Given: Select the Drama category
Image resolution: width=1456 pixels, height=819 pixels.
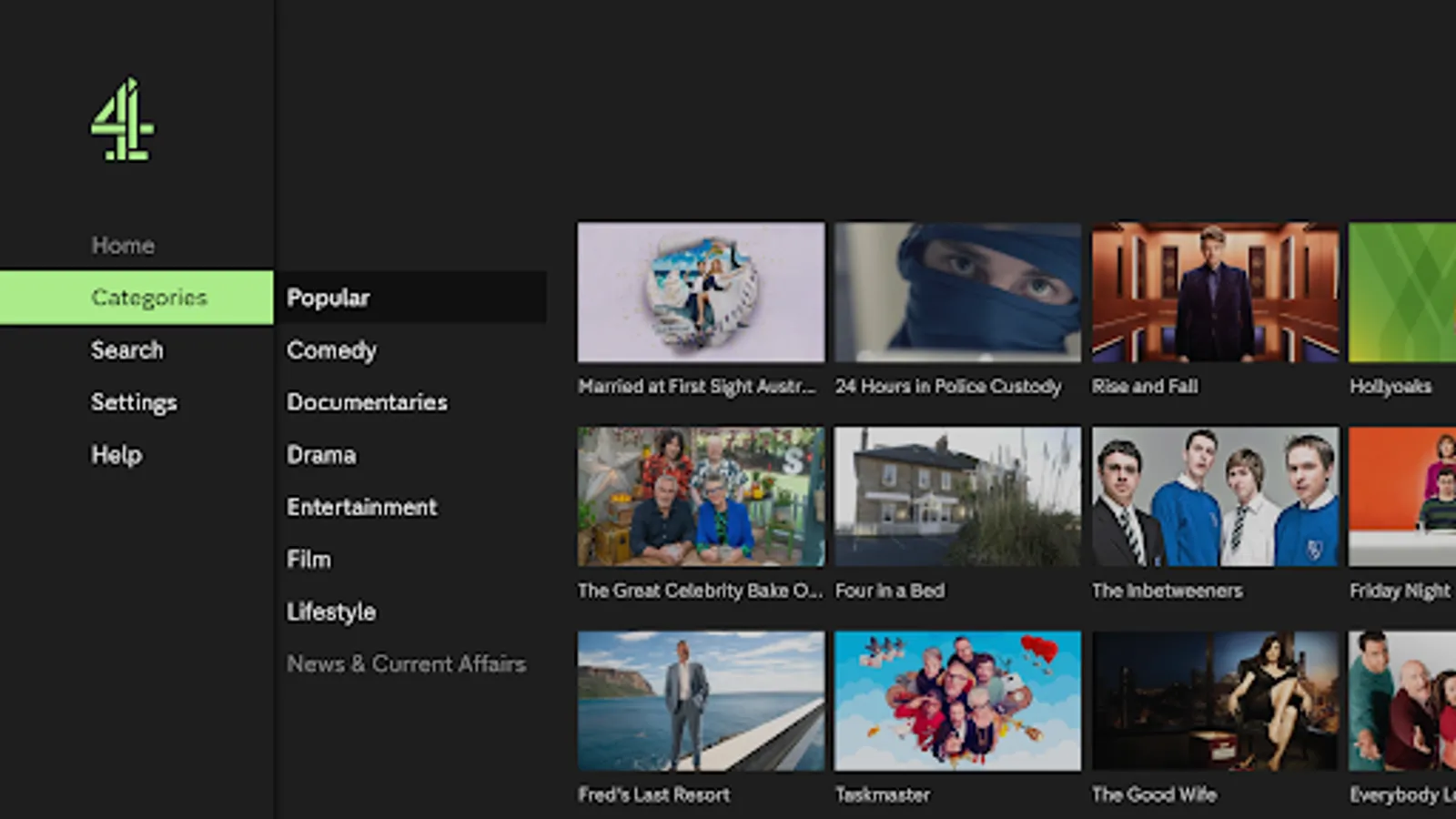Looking at the screenshot, I should [x=321, y=455].
